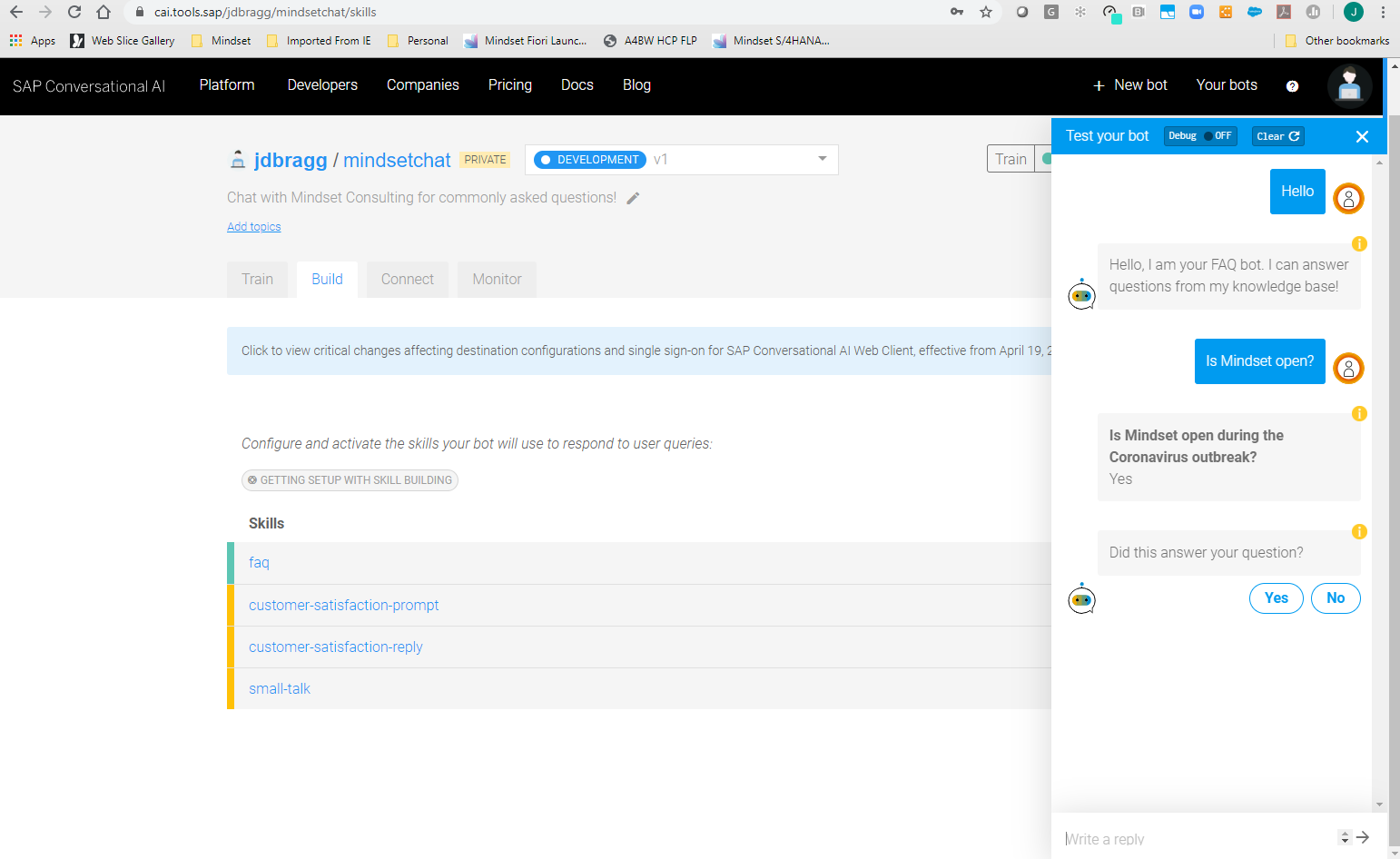
Task: Open the Chrome profile avatar J
Action: coord(1354,12)
